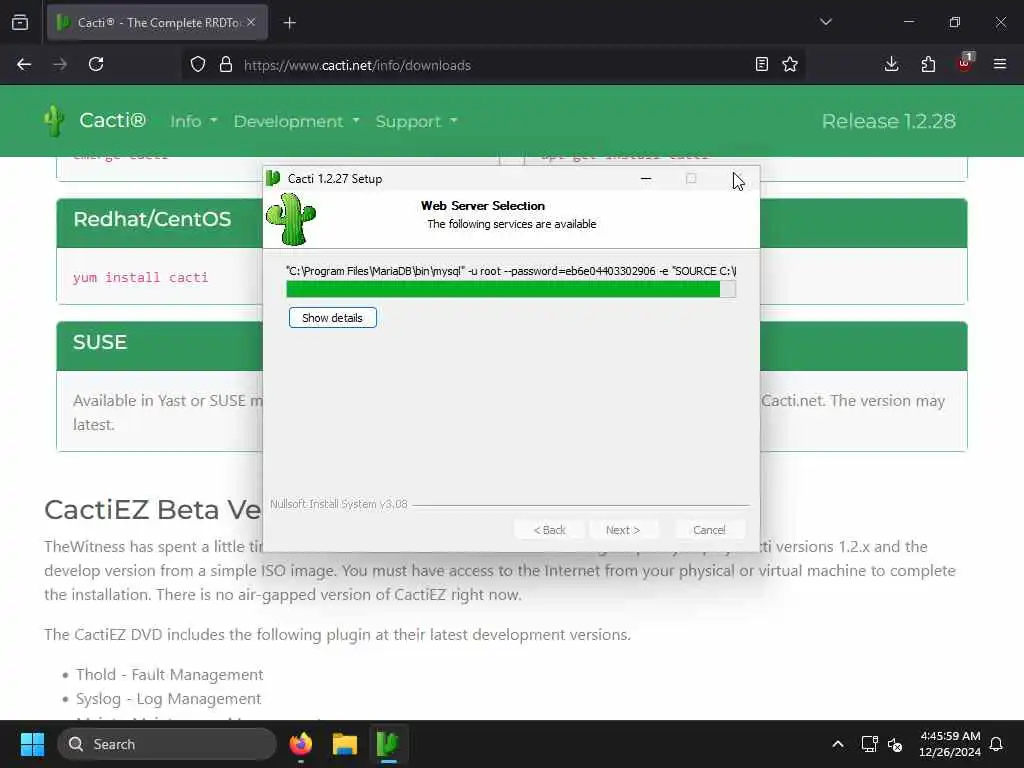Click the 'Web Server Selection' heading
The height and width of the screenshot is (768, 1024).
(483, 206)
